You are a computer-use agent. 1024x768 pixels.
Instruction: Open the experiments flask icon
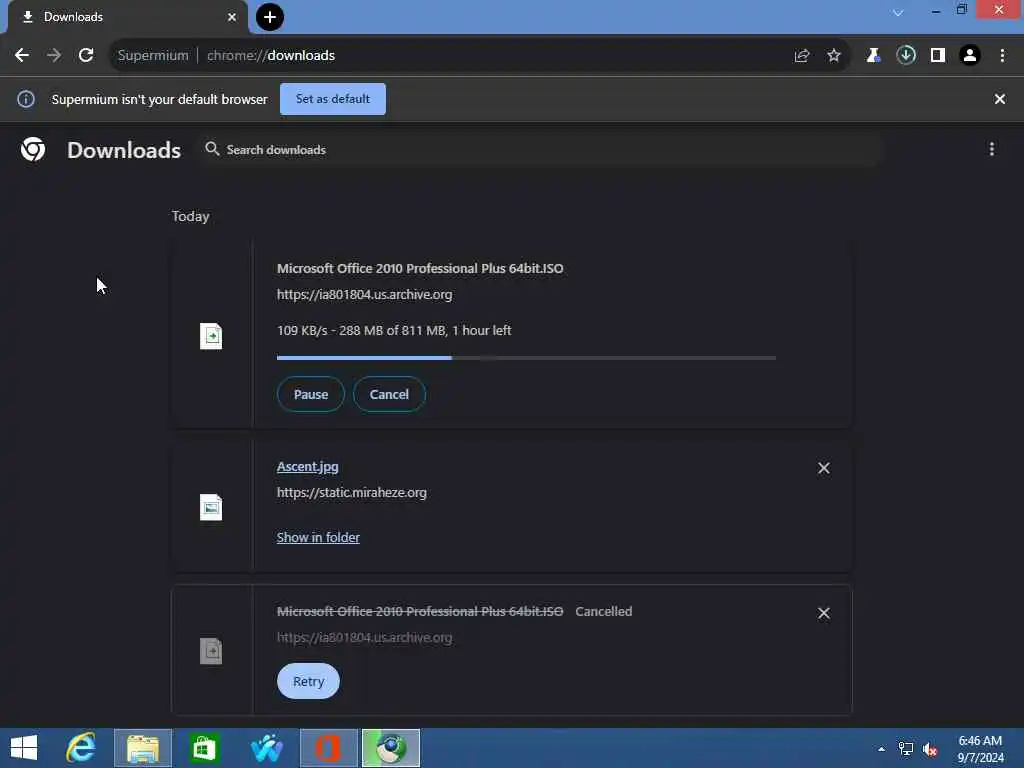873,56
